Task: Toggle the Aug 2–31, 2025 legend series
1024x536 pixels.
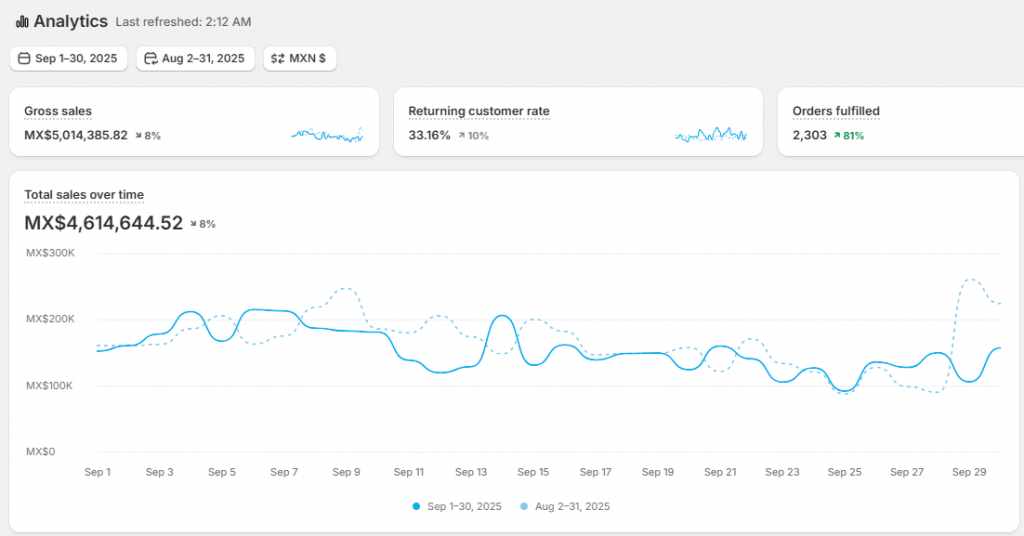Action: (x=565, y=507)
